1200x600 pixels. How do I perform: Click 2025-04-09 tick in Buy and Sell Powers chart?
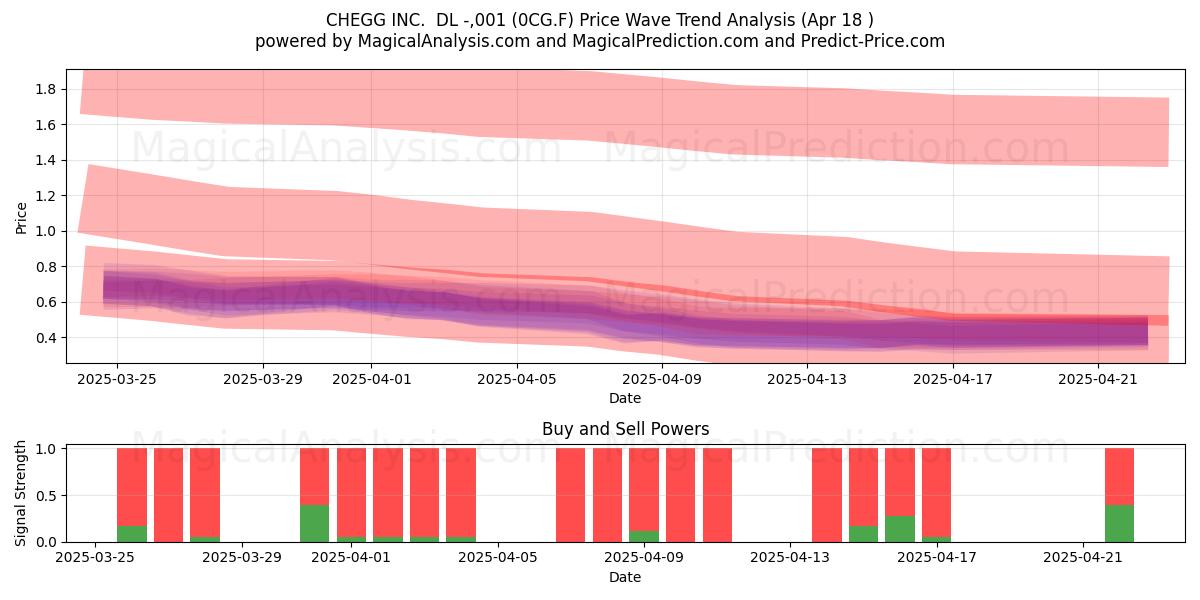(x=645, y=558)
